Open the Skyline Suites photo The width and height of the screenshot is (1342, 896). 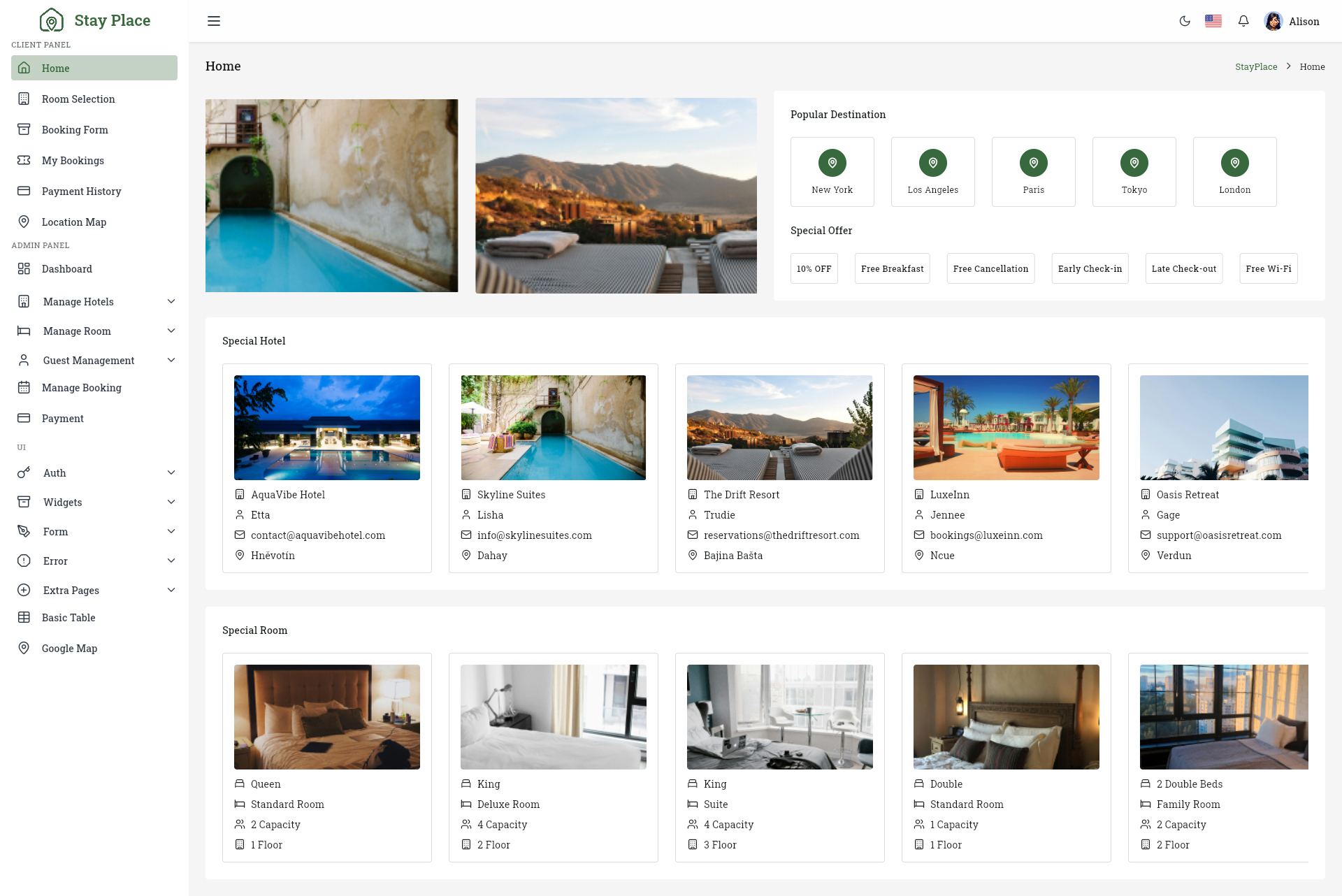554,428
